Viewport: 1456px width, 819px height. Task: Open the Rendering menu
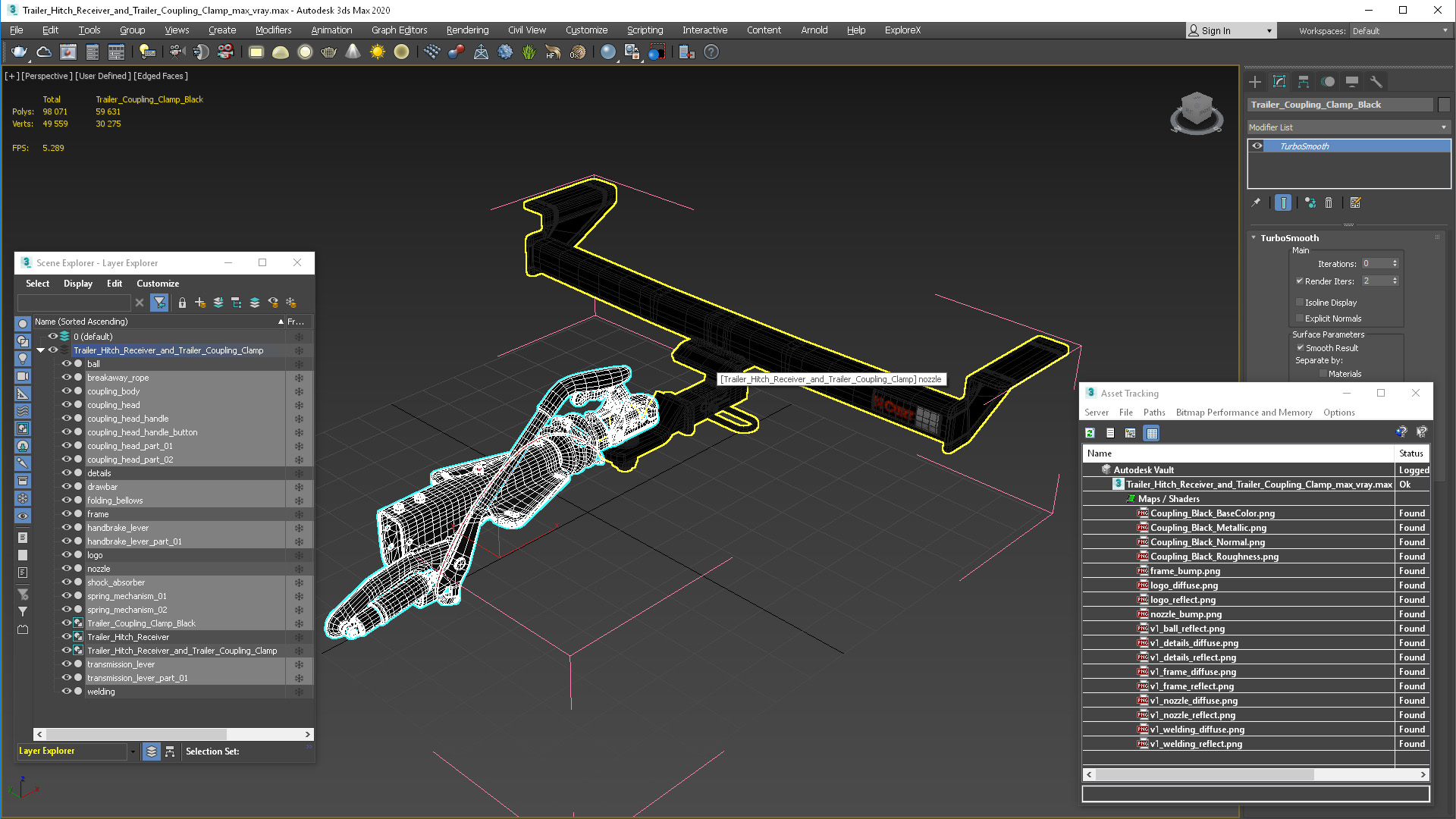point(467,30)
